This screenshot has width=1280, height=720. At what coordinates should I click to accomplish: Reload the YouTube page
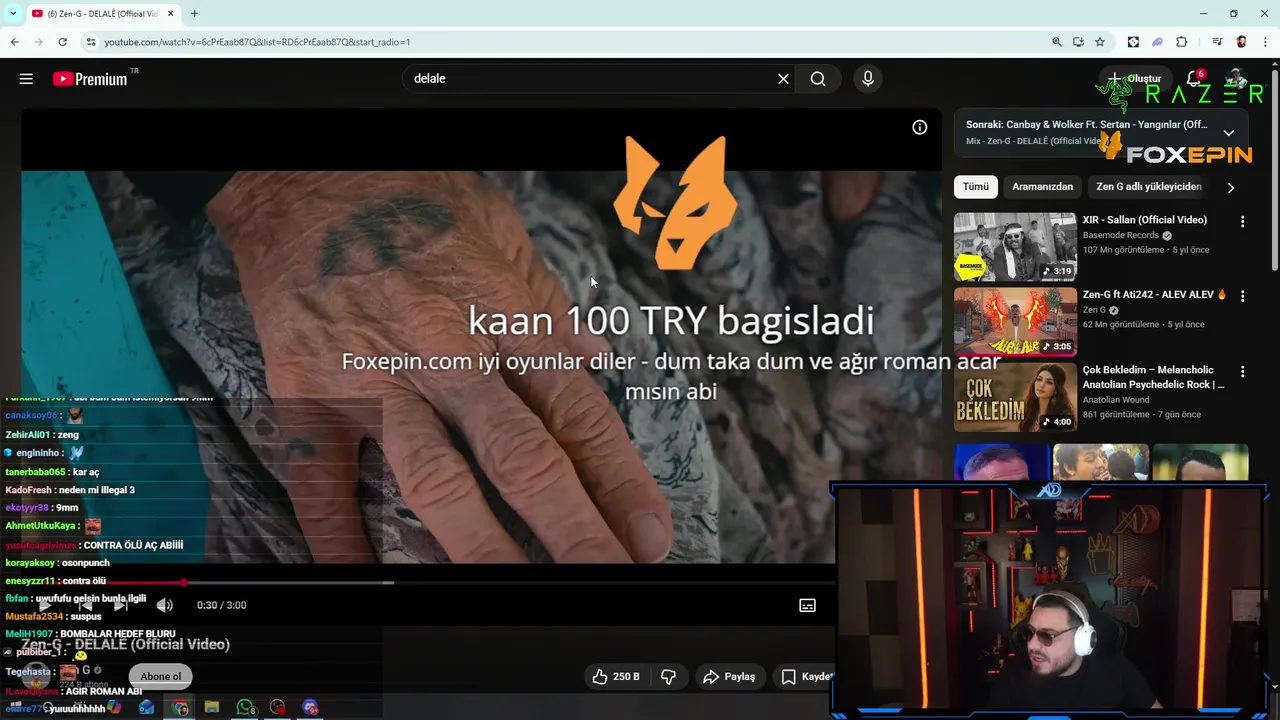click(x=62, y=42)
